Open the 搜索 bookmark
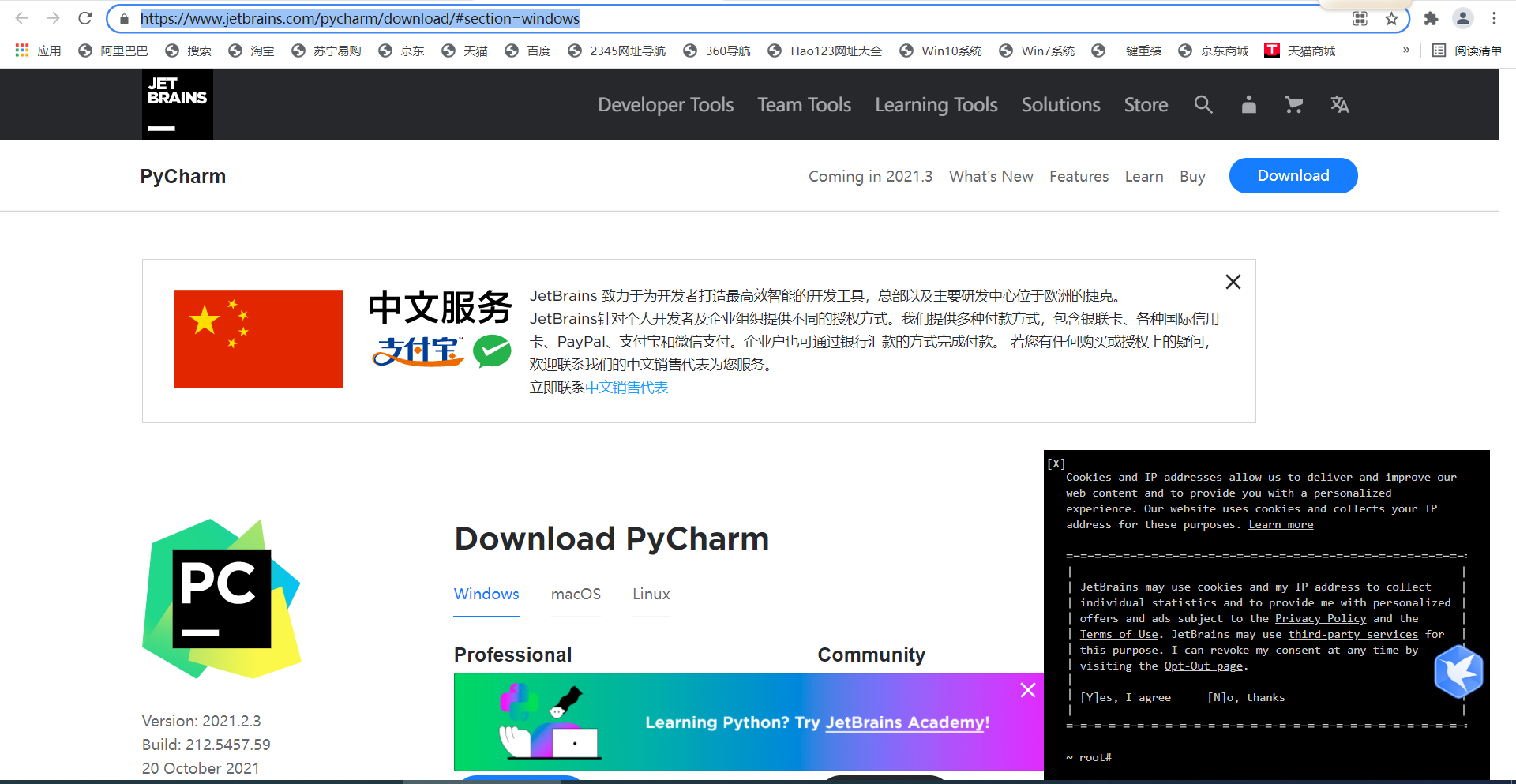Viewport: 1516px width, 784px height. coord(188,51)
